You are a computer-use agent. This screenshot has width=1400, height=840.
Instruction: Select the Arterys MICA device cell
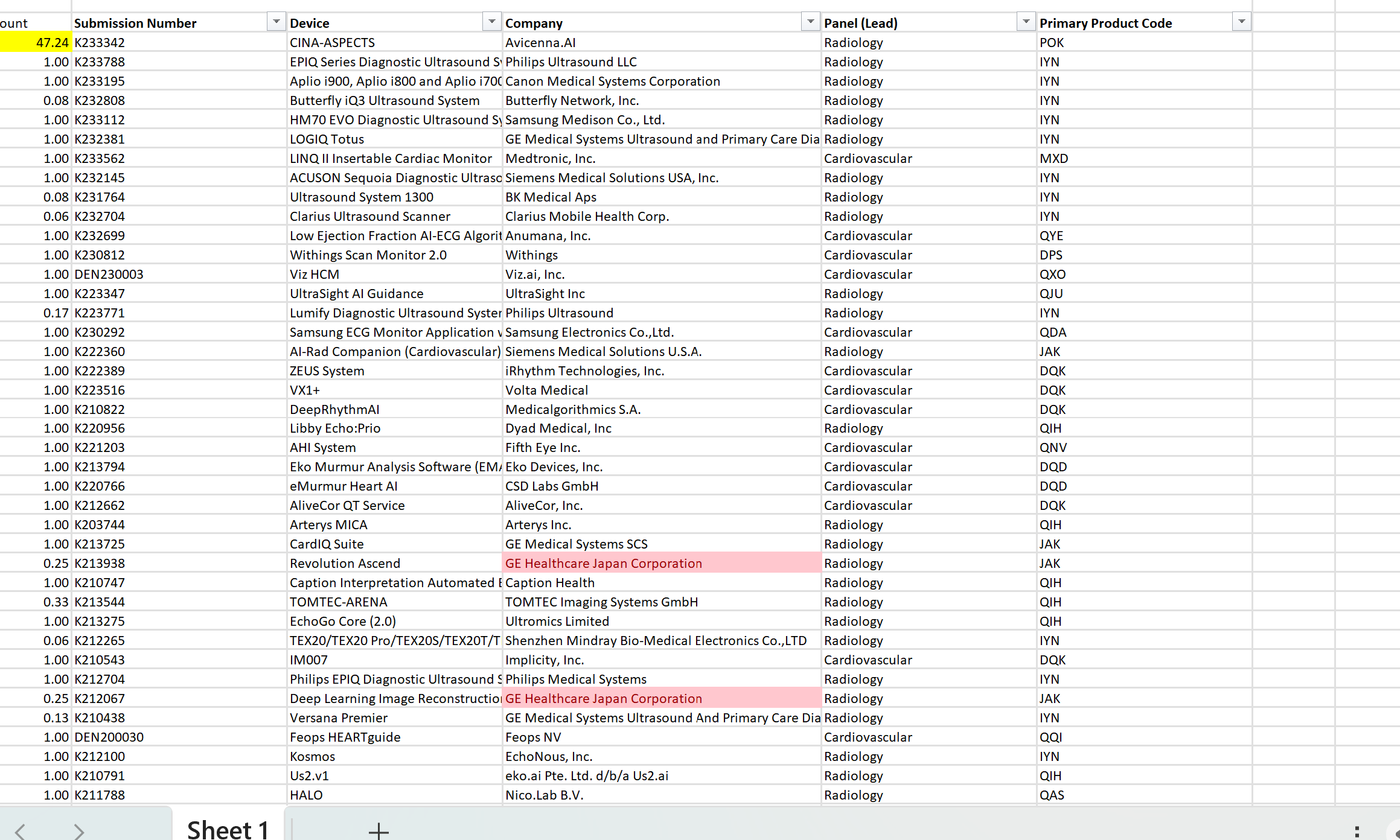(395, 524)
